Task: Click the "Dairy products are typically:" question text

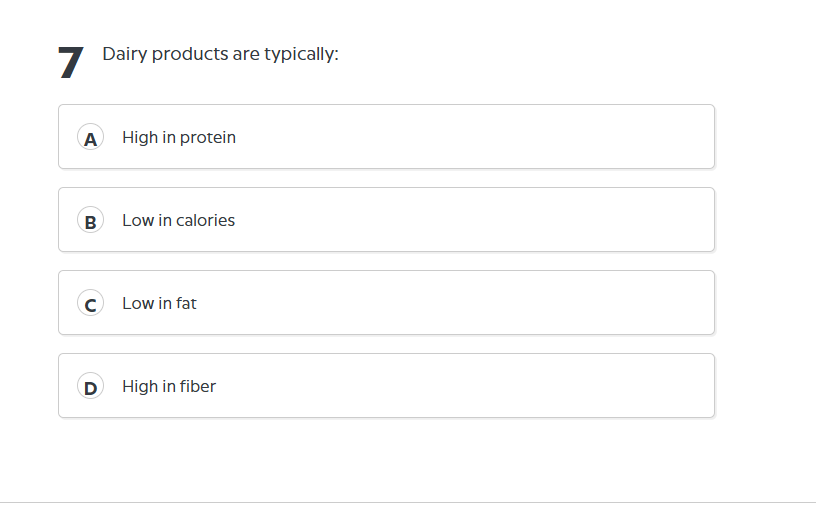Action: tap(220, 54)
